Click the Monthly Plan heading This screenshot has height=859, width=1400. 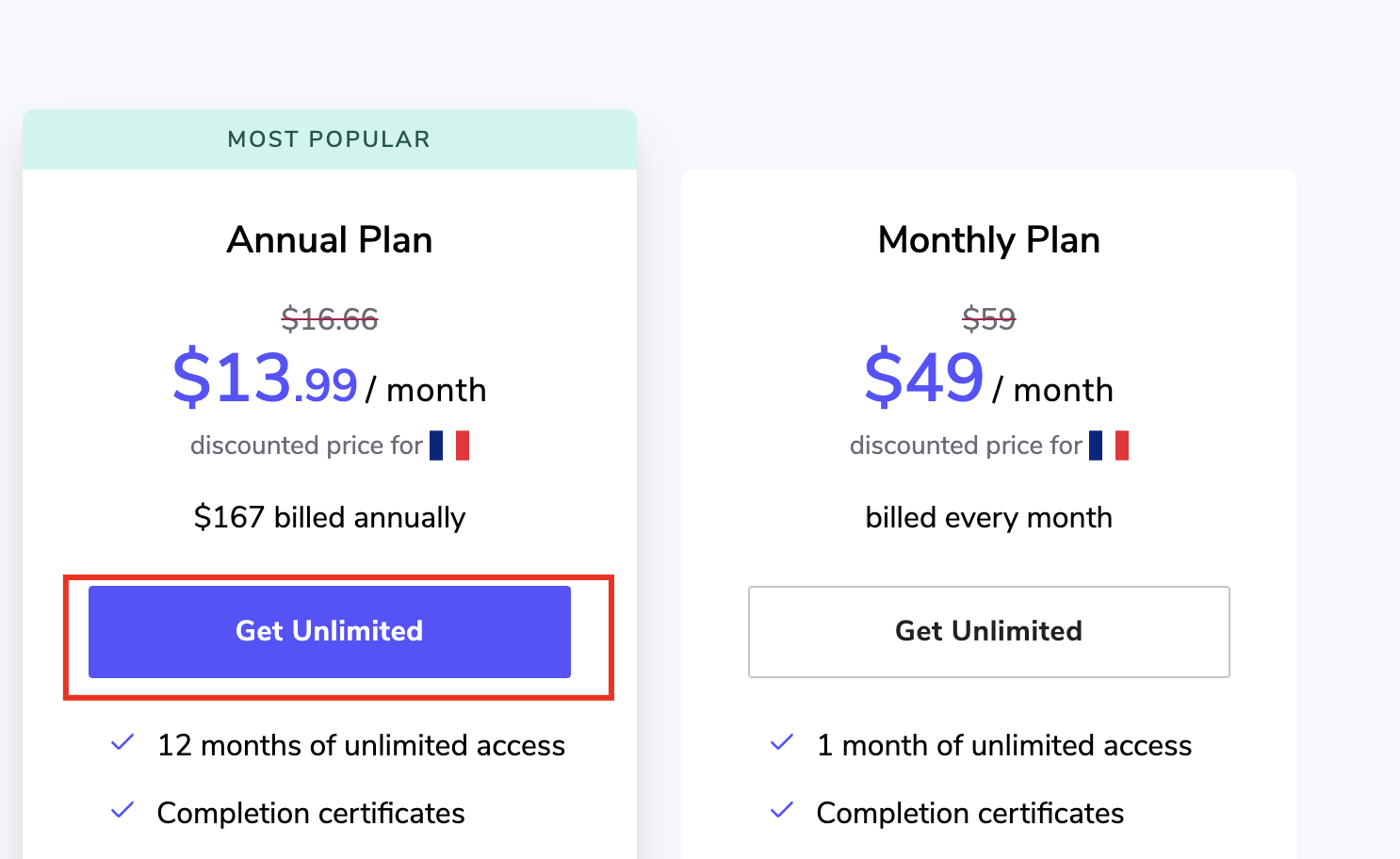[989, 240]
